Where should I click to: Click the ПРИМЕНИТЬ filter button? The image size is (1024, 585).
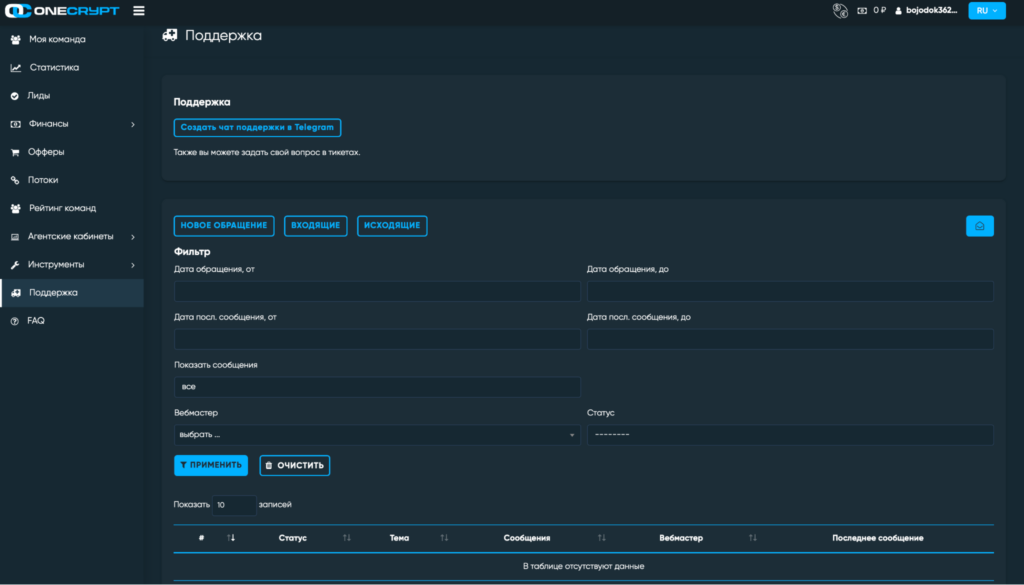tap(211, 466)
